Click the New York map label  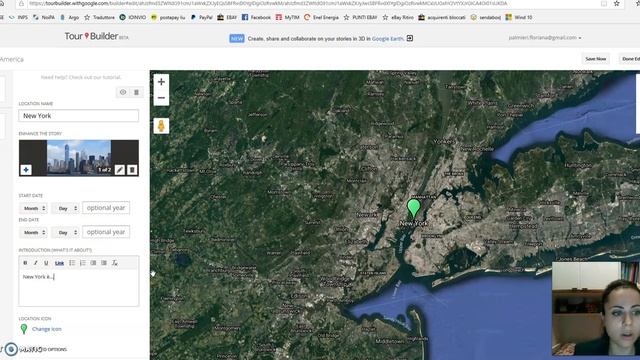coord(413,223)
